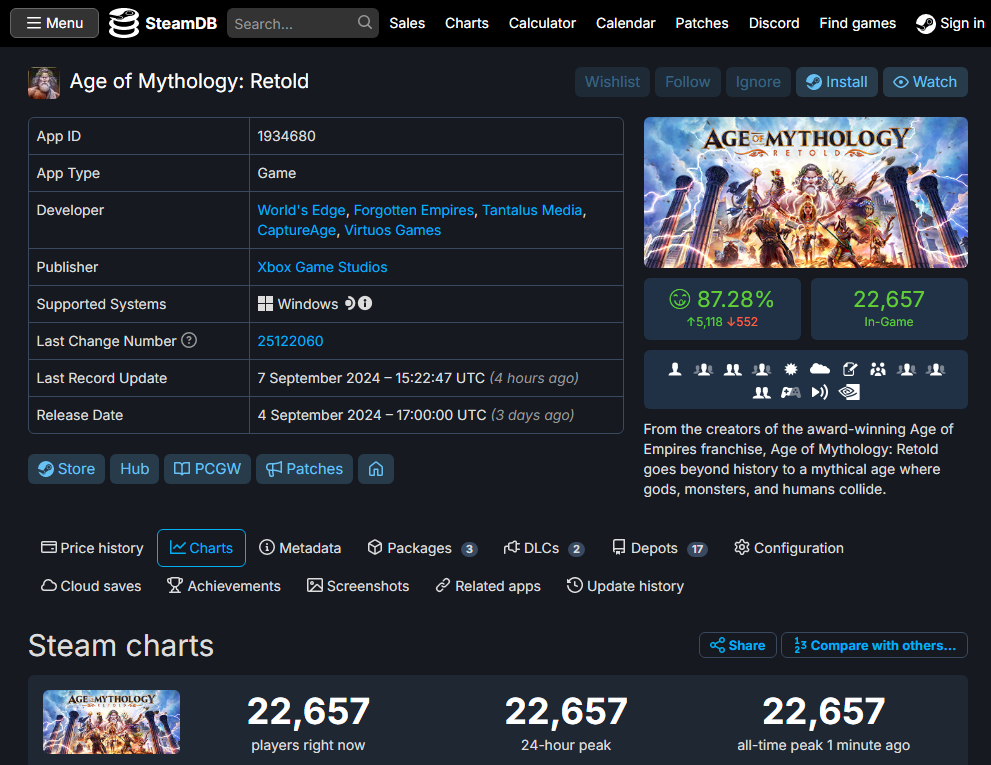Open the Price history tab
The width and height of the screenshot is (991, 765).
pos(91,548)
